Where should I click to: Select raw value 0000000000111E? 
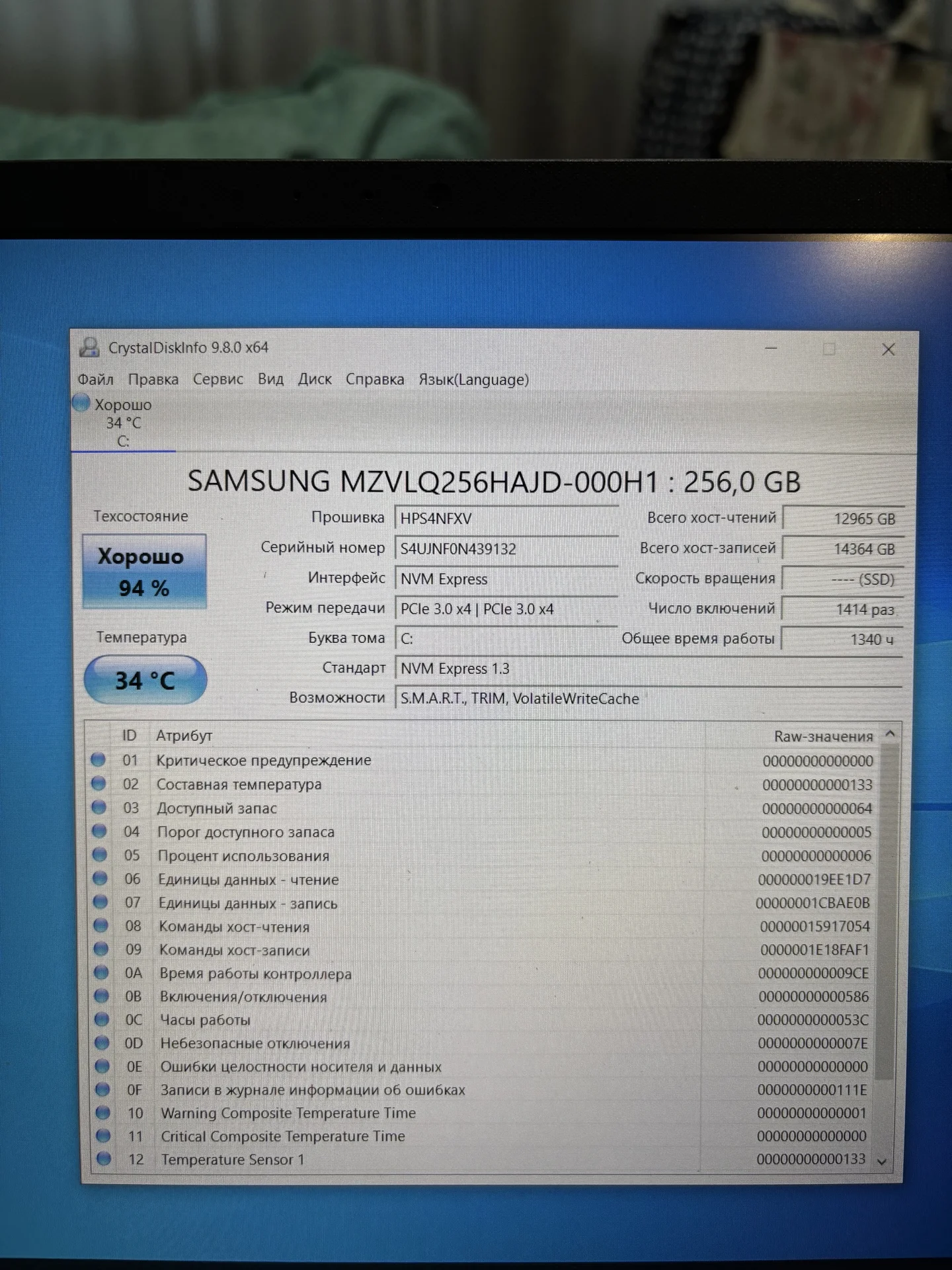pyautogui.click(x=812, y=1089)
